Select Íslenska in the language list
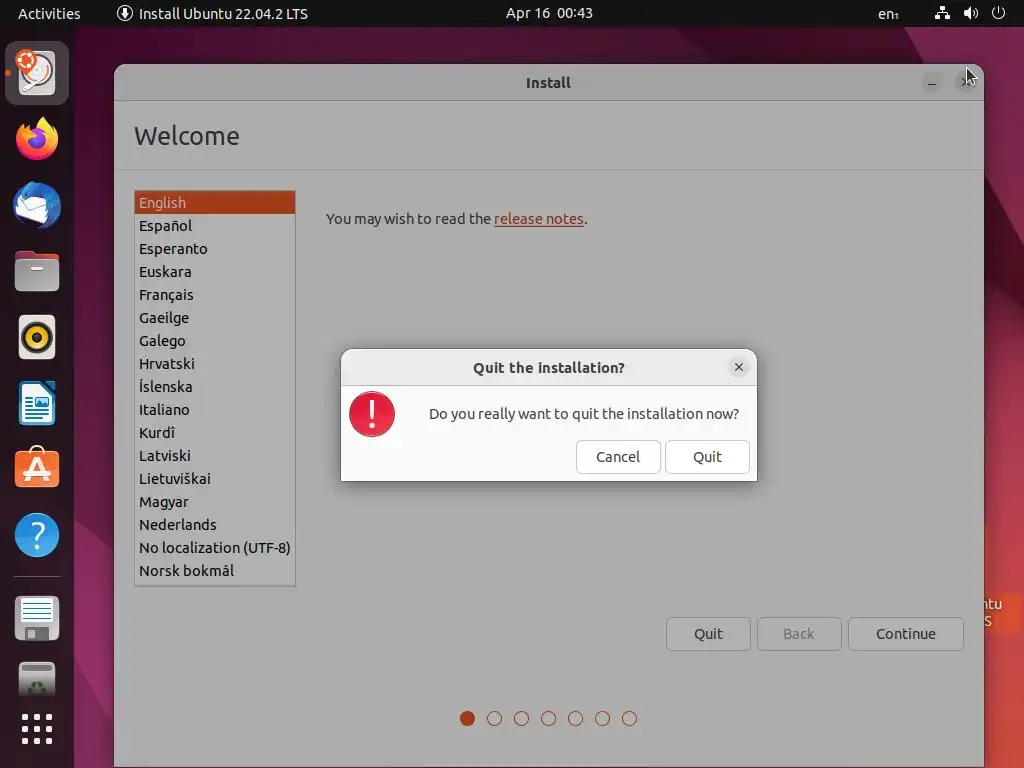 click(215, 387)
